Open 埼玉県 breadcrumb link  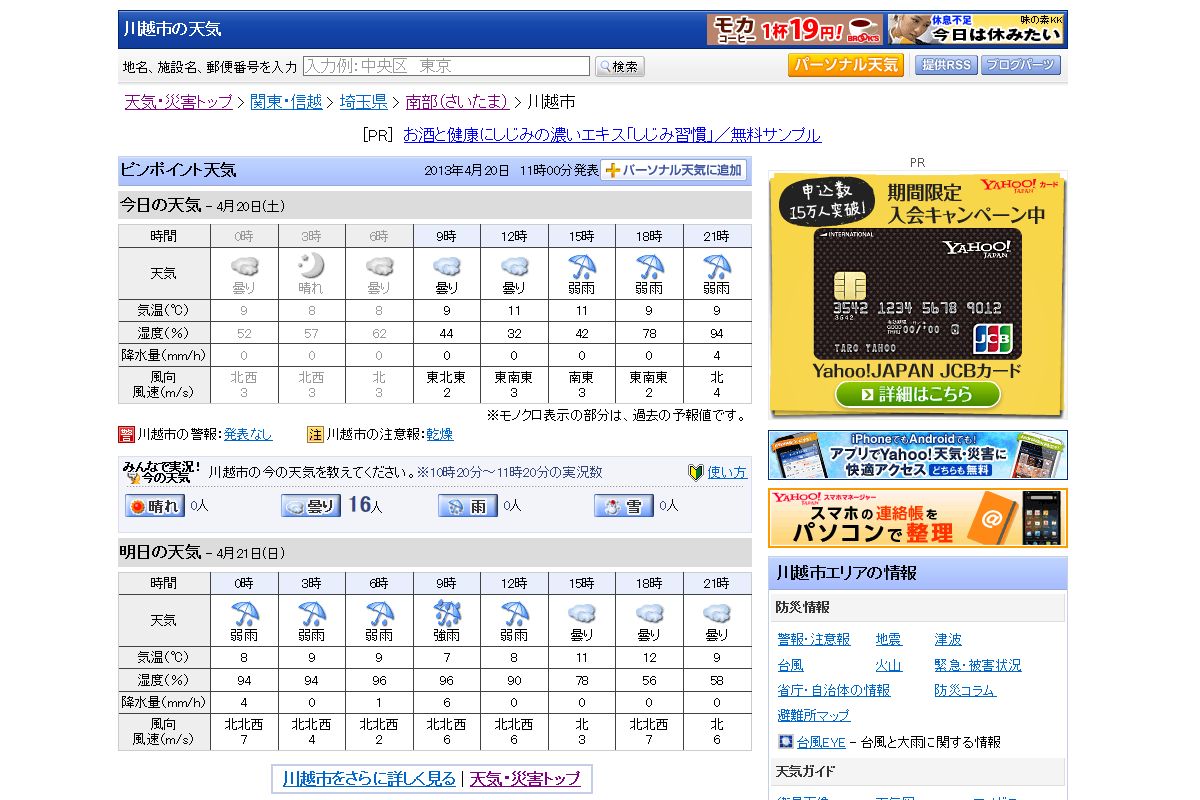[x=364, y=102]
